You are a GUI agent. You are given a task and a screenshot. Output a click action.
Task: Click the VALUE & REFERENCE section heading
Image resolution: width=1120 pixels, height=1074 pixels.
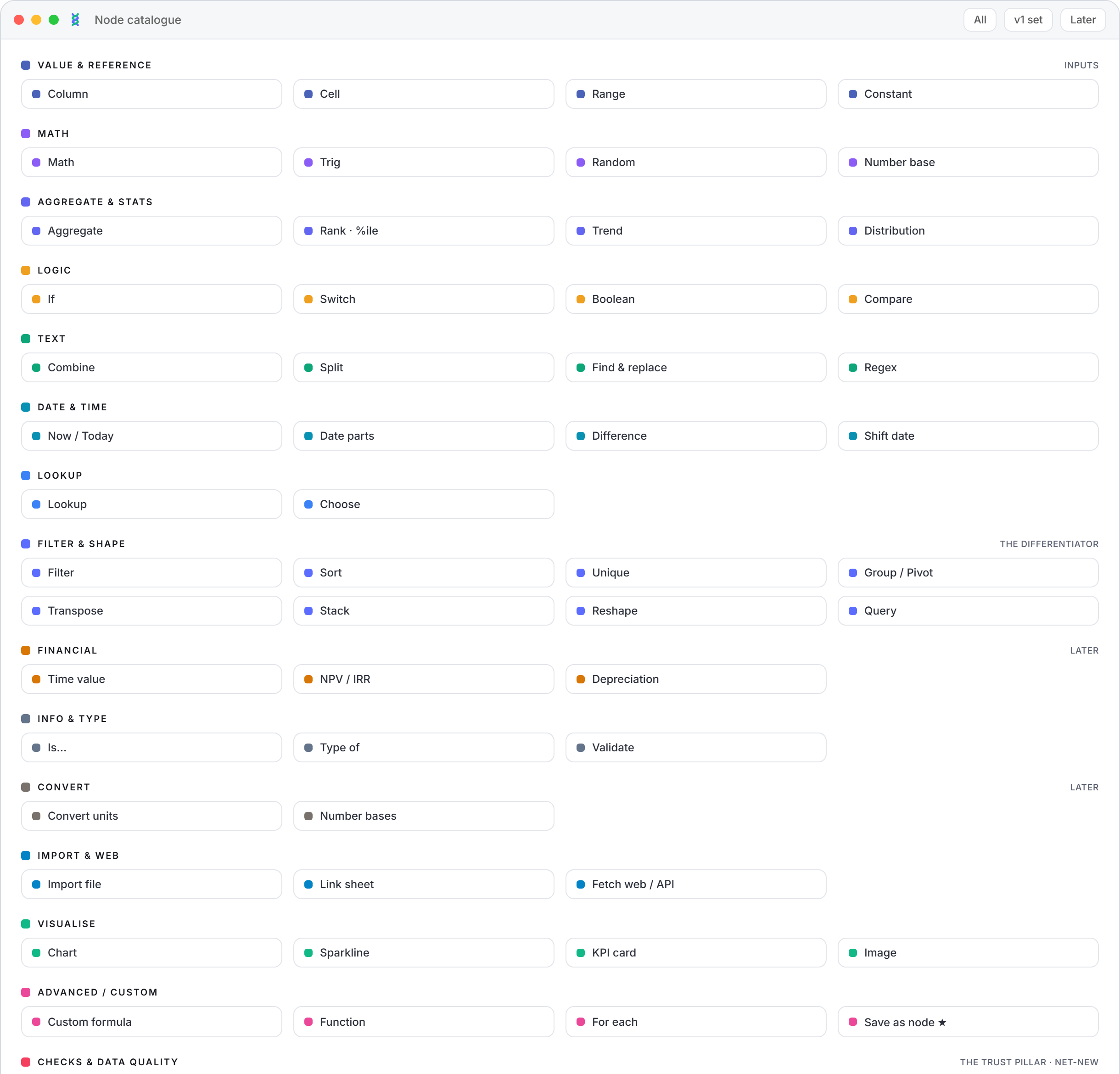point(94,65)
